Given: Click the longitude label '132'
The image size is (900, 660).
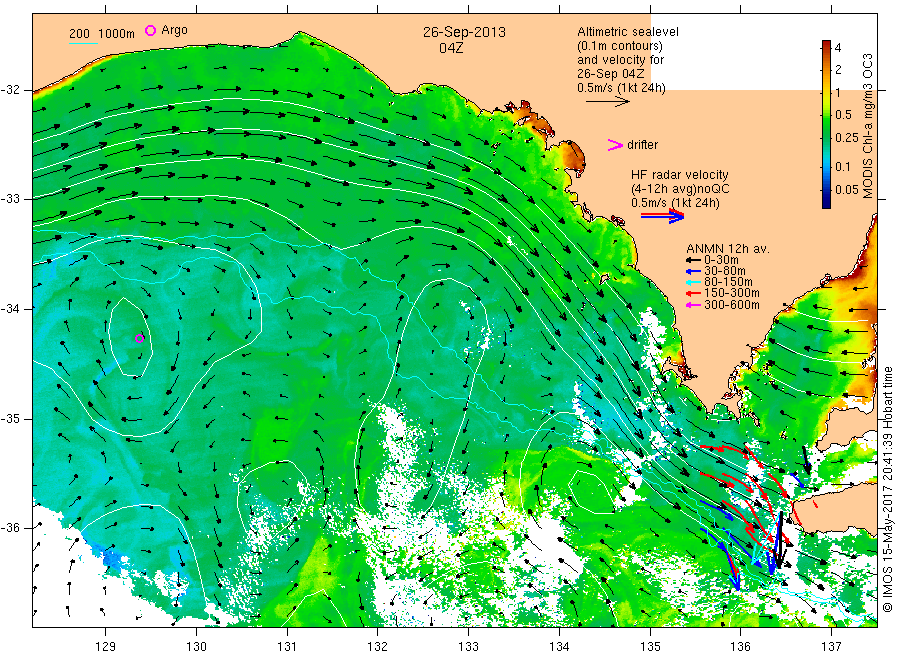Looking at the screenshot, I should (378, 647).
